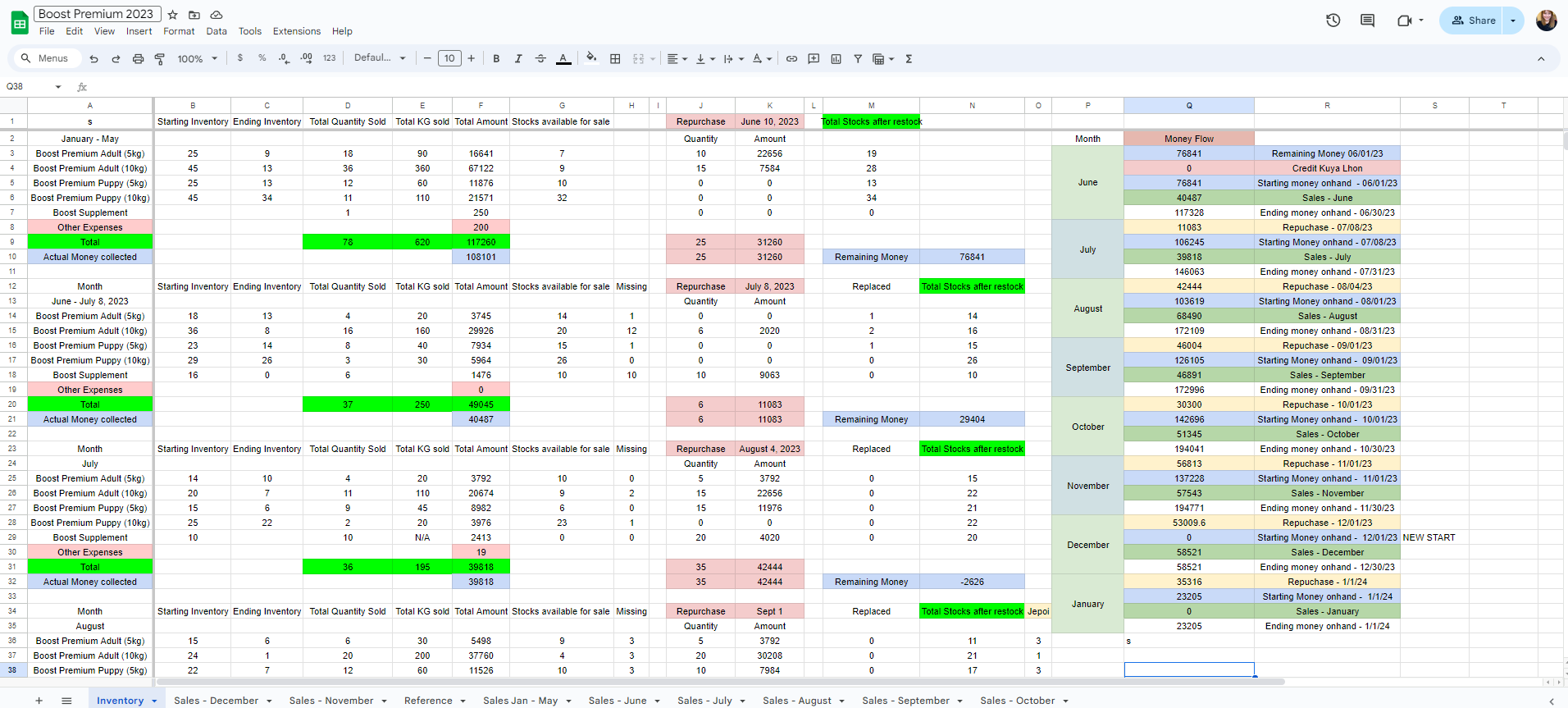Open the Extensions menu
Screen dimensions: 1568x708
(x=297, y=31)
